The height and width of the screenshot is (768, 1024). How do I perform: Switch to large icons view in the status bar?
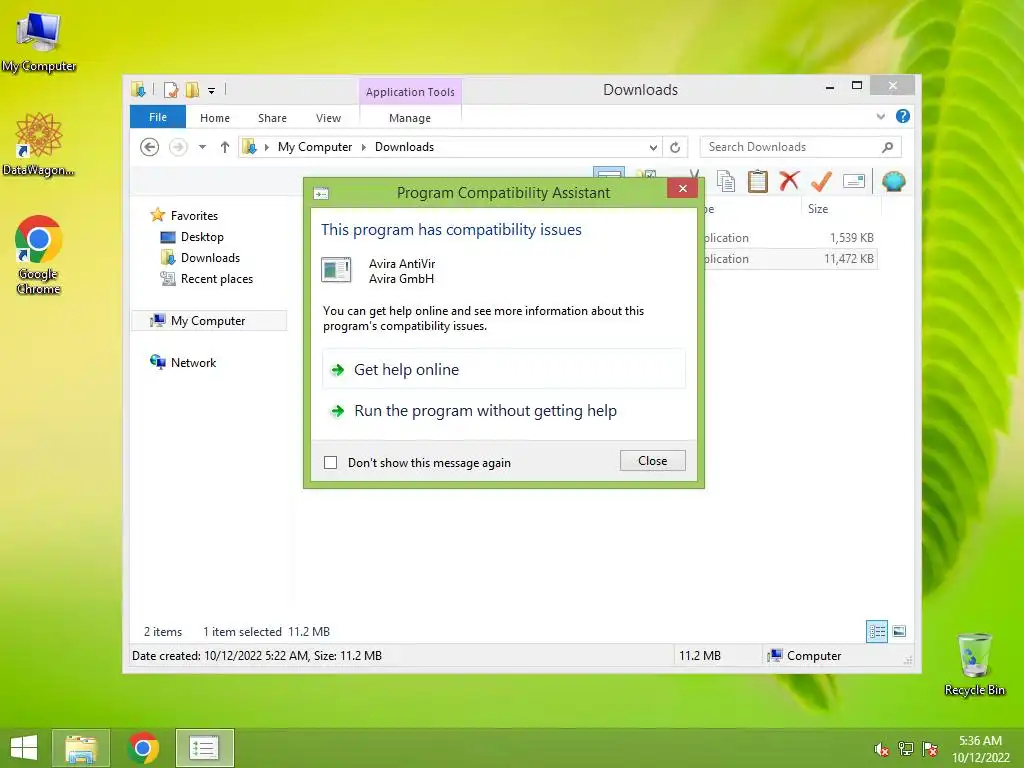899,631
